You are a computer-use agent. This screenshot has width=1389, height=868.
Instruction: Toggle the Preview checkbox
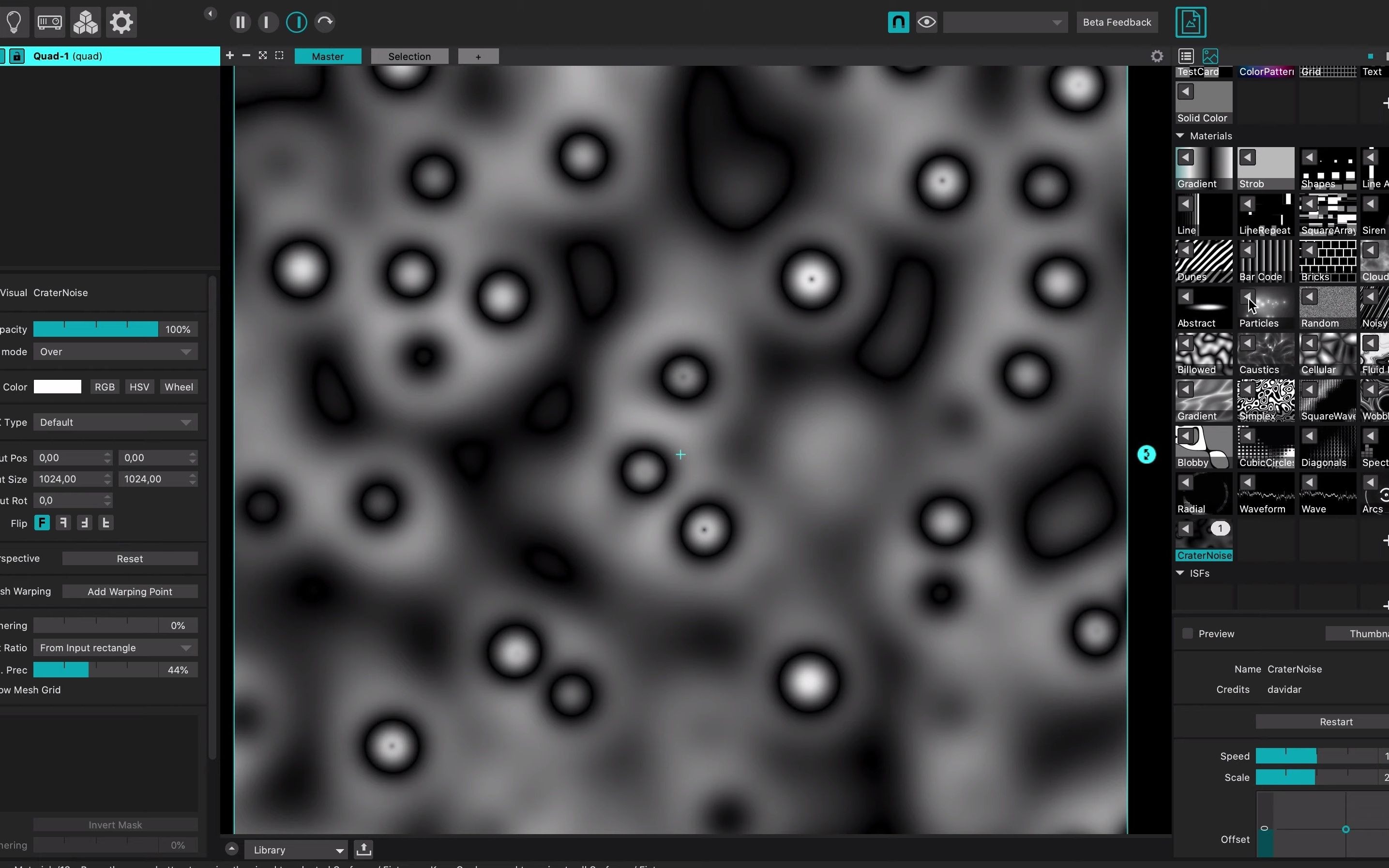pyautogui.click(x=1188, y=634)
